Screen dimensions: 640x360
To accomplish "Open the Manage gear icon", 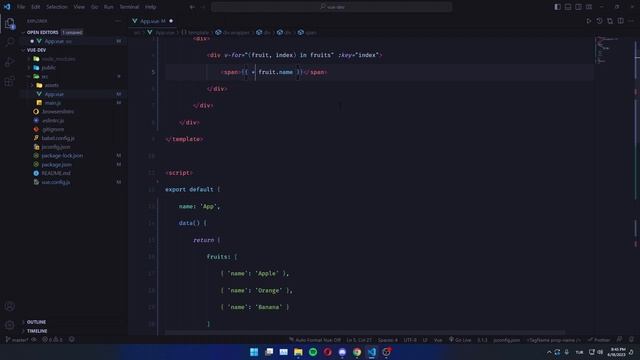I will coord(10,325).
